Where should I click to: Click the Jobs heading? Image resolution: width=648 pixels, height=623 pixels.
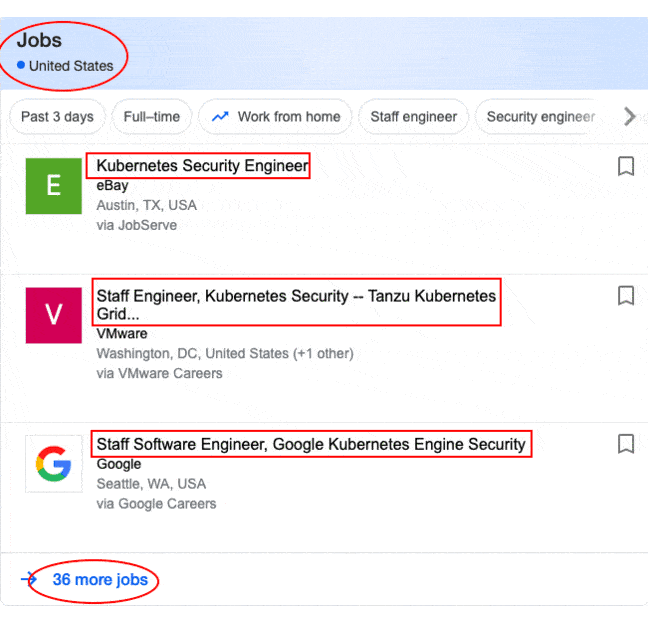pos(39,41)
